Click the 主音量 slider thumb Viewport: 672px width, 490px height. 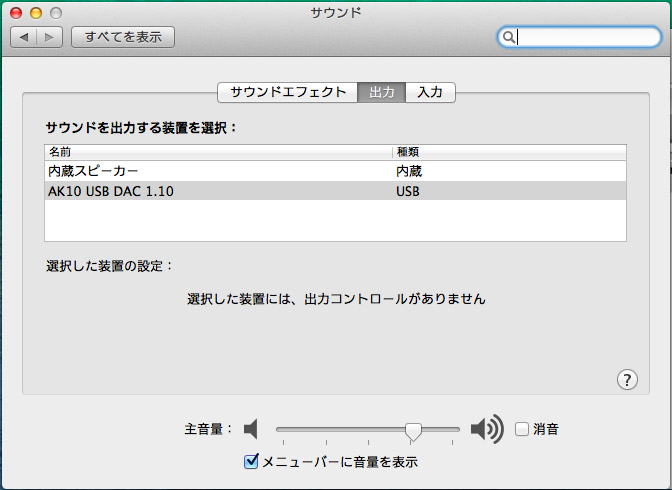pos(413,431)
